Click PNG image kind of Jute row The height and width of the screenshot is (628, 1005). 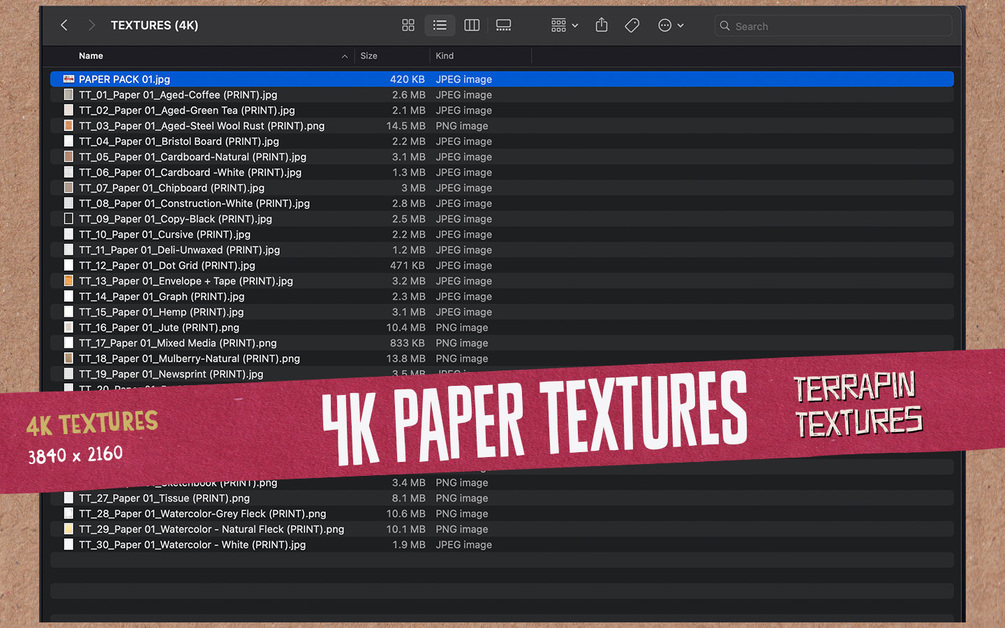coord(461,327)
